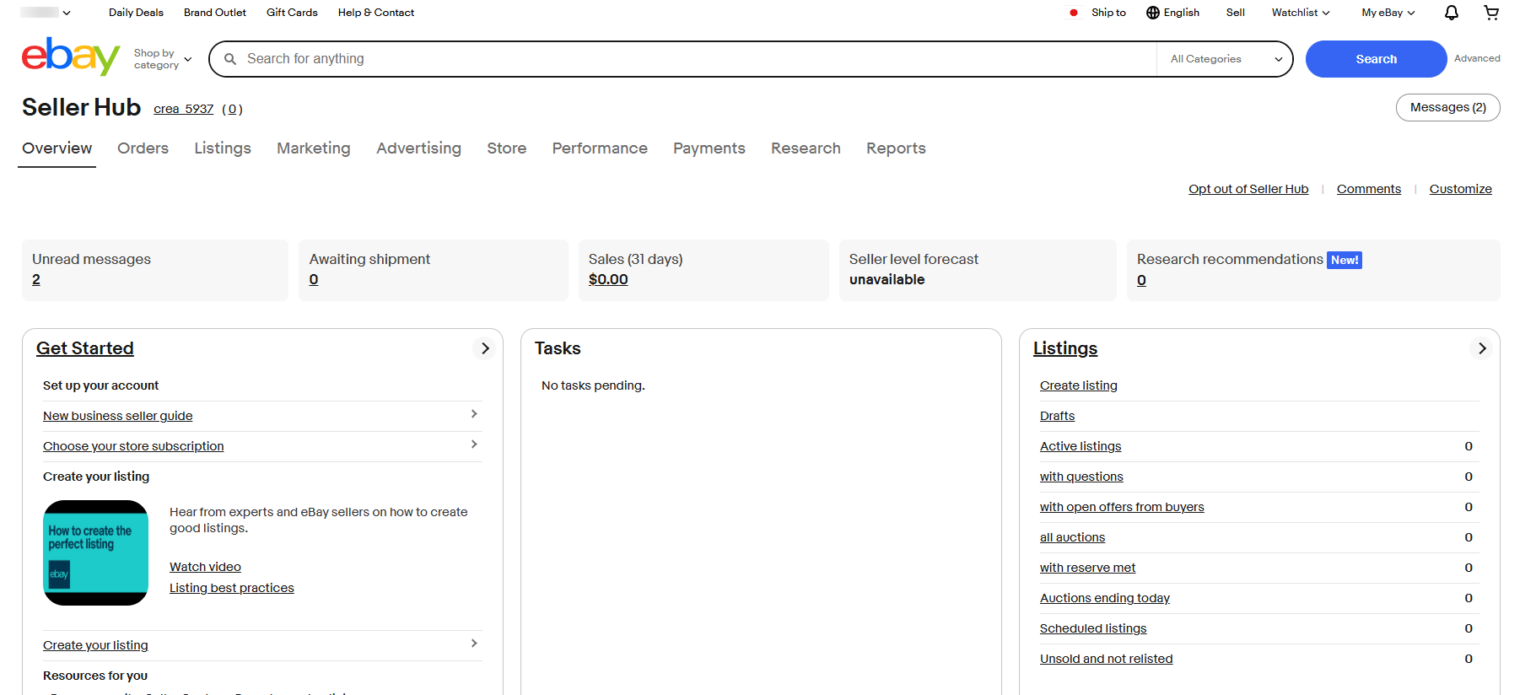Expand the My eBay menu
This screenshot has width=1536, height=695.
1388,13
